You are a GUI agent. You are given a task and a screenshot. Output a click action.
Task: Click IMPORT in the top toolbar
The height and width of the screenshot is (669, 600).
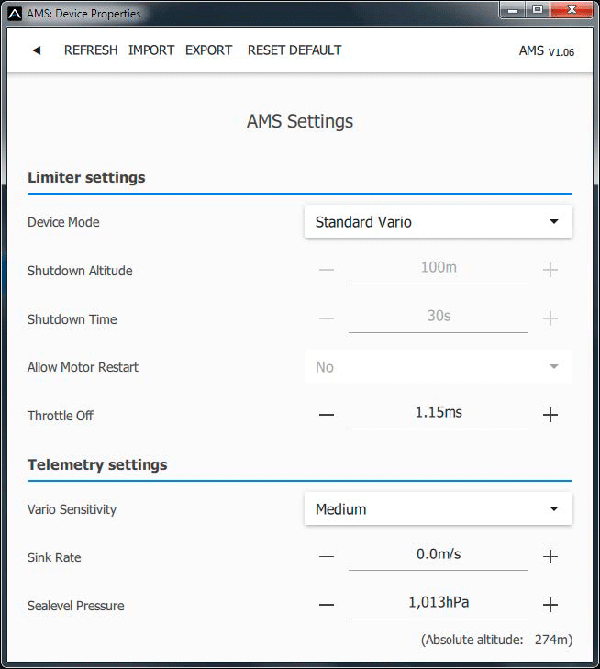pos(151,50)
